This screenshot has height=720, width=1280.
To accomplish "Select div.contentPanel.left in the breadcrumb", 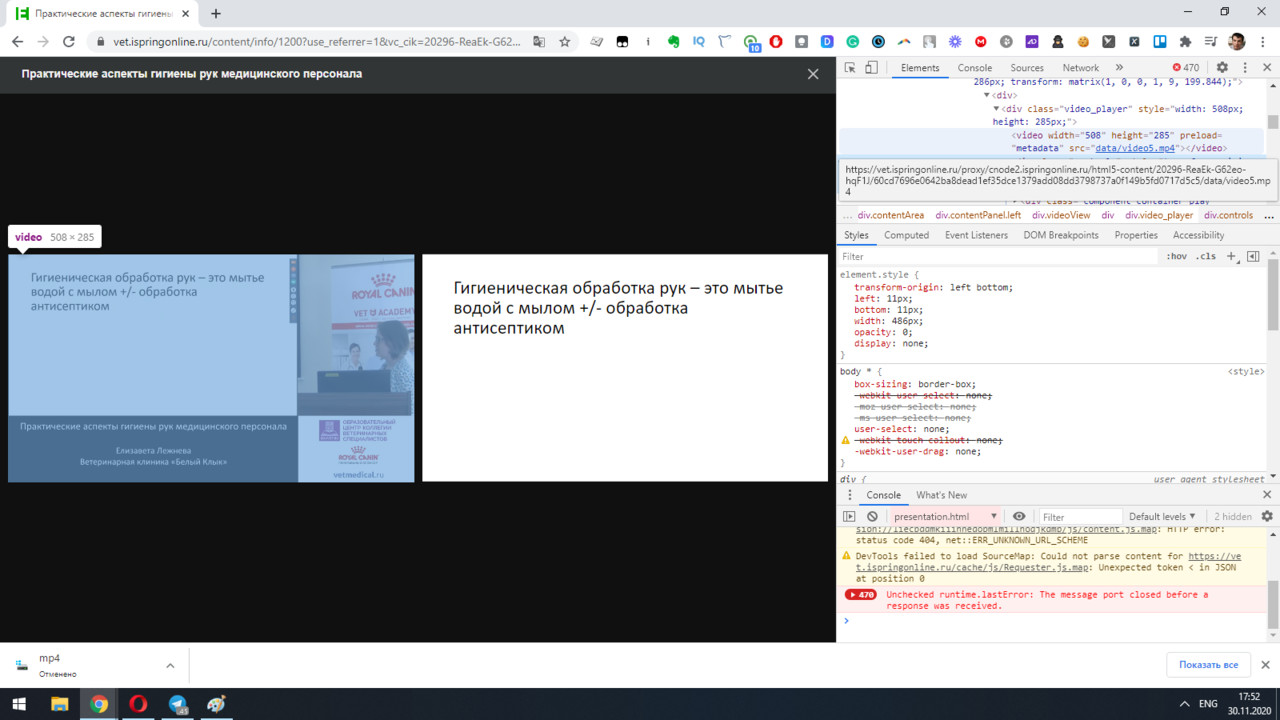I will click(x=978, y=215).
